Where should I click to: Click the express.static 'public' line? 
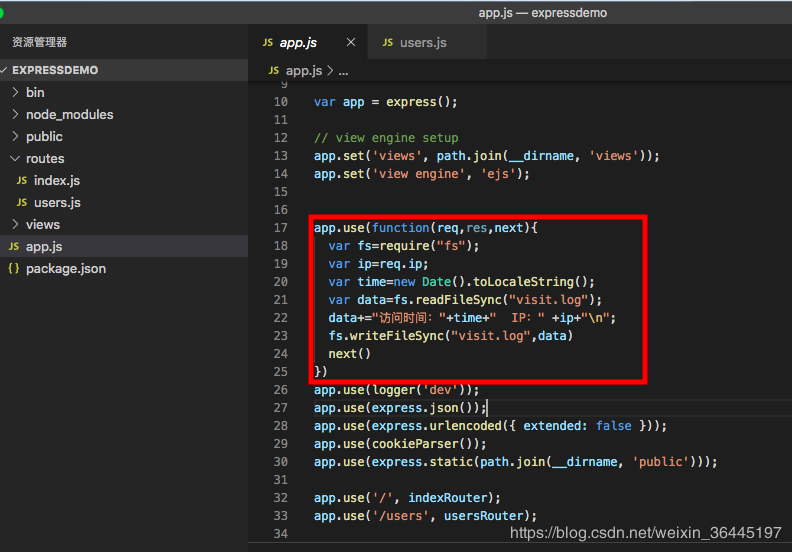click(x=515, y=462)
